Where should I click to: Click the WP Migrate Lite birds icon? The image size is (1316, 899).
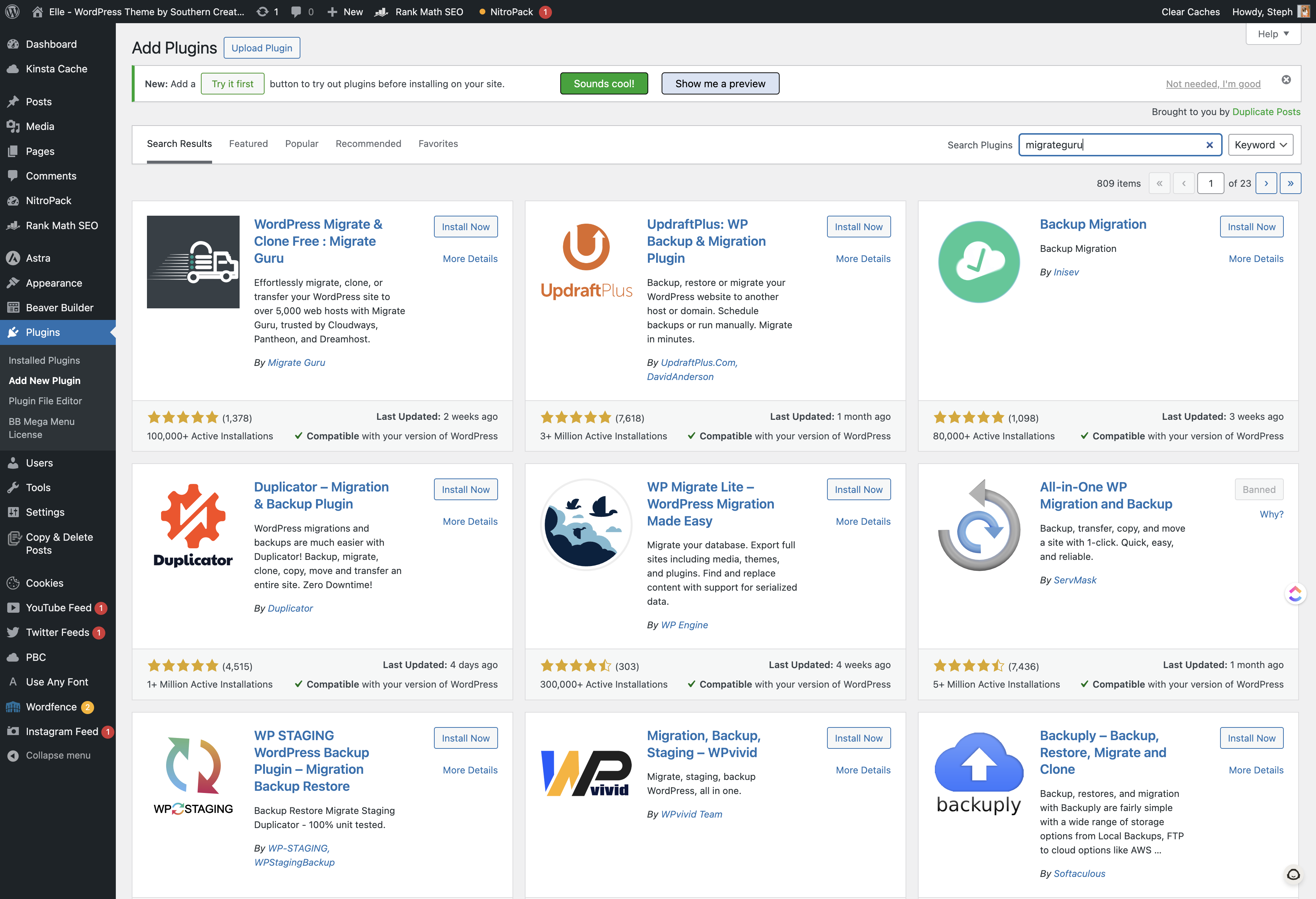pos(586,525)
